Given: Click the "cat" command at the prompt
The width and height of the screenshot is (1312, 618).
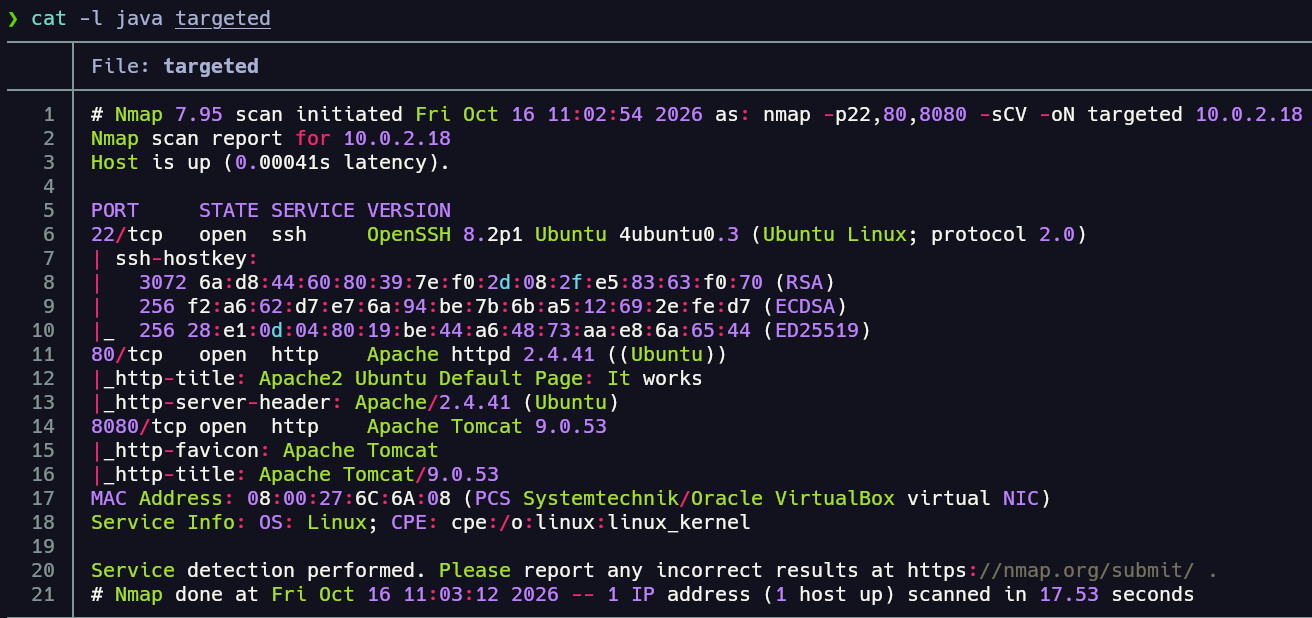Looking at the screenshot, I should tap(49, 19).
